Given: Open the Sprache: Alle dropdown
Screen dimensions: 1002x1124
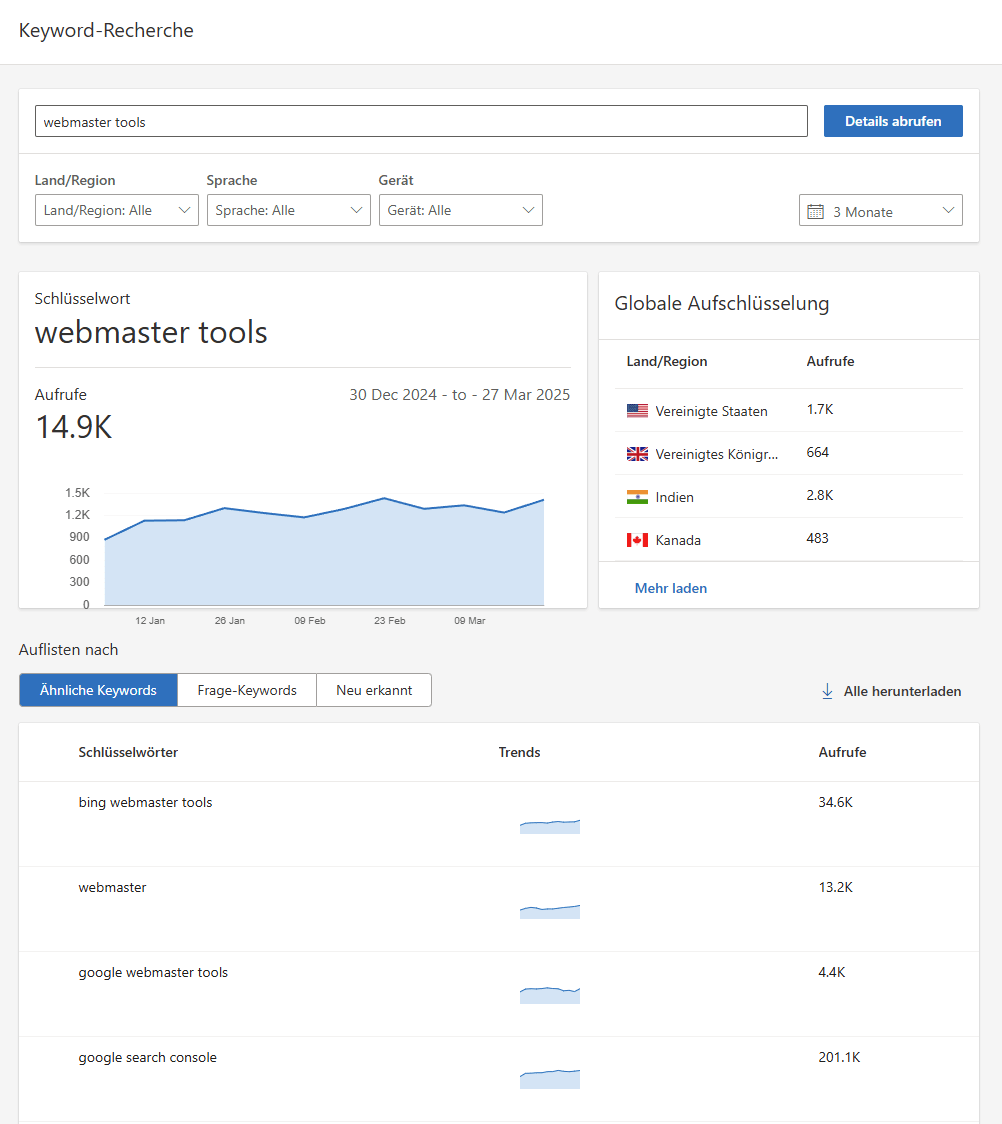Looking at the screenshot, I should click(x=289, y=210).
